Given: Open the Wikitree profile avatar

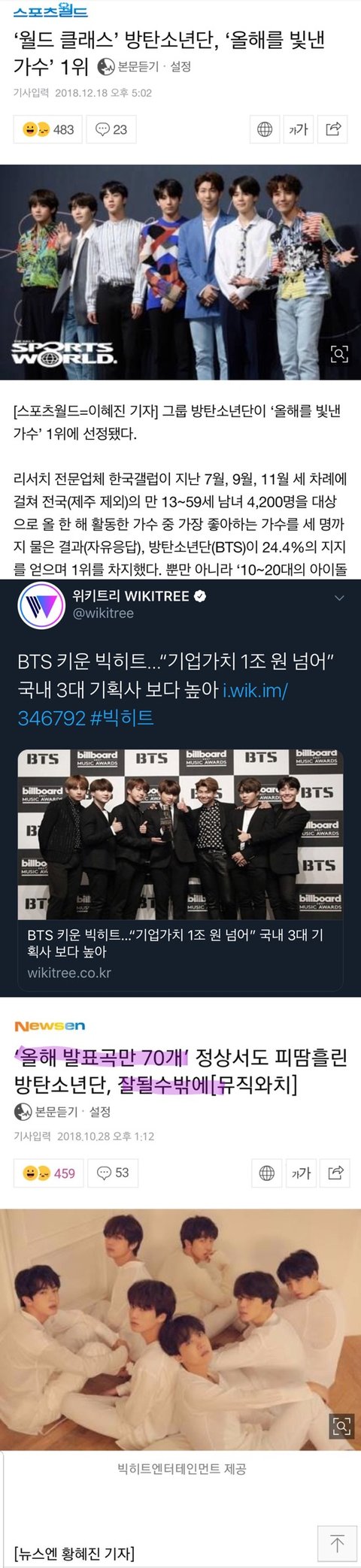Looking at the screenshot, I should [41, 606].
